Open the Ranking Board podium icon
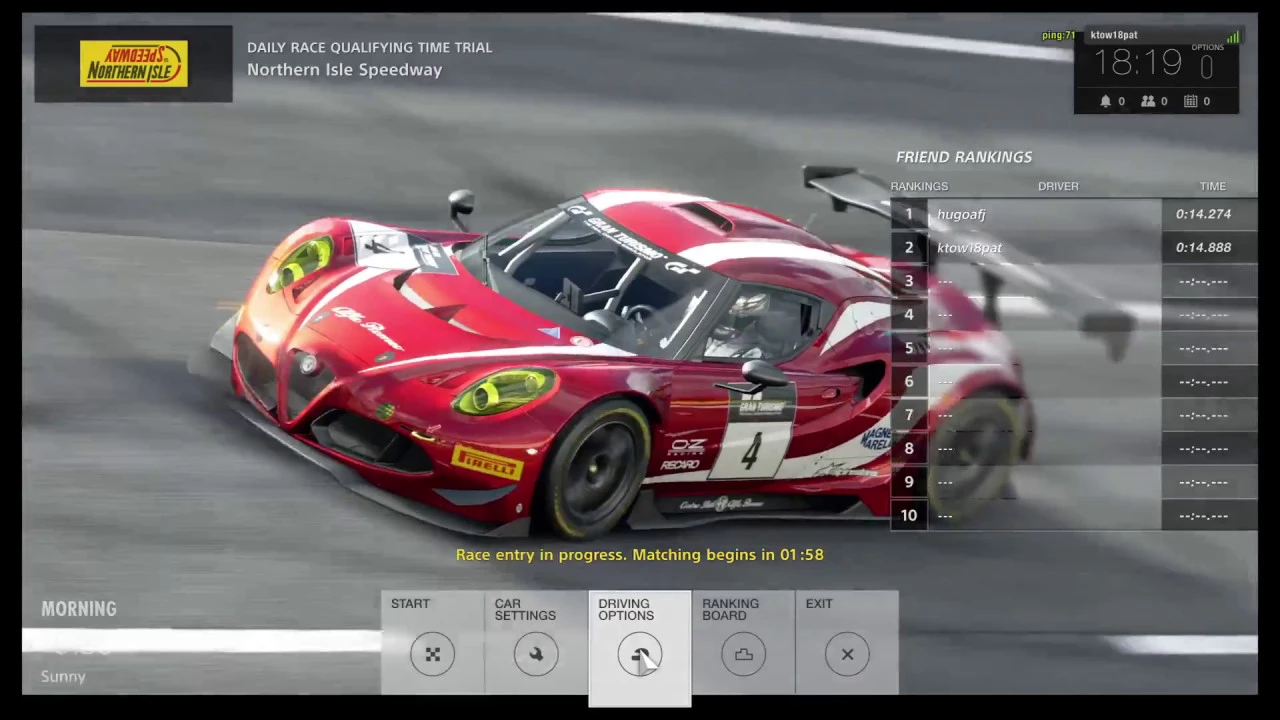The height and width of the screenshot is (720, 1280). (744, 654)
